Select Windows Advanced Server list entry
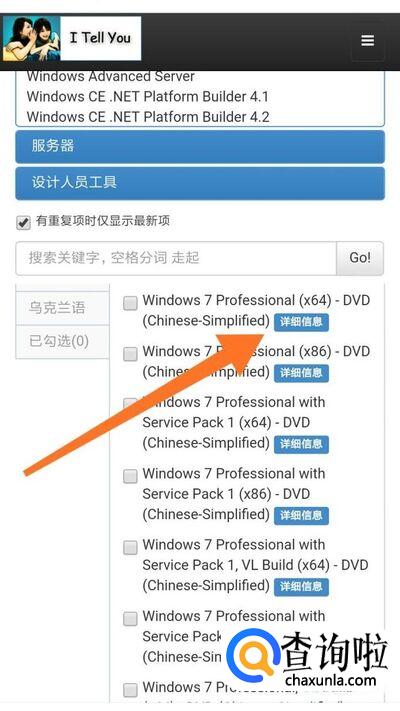The width and height of the screenshot is (400, 711). pos(111,76)
